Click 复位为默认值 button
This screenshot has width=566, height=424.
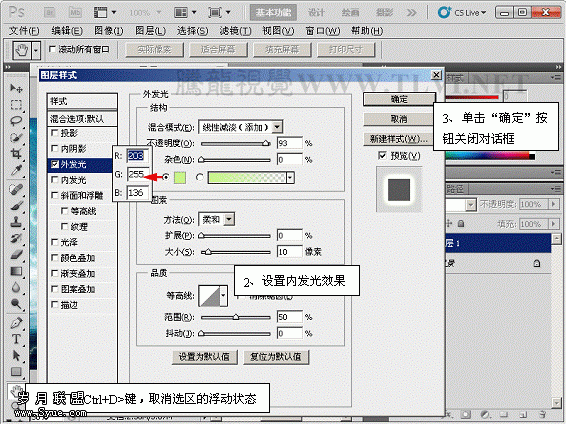(x=276, y=357)
